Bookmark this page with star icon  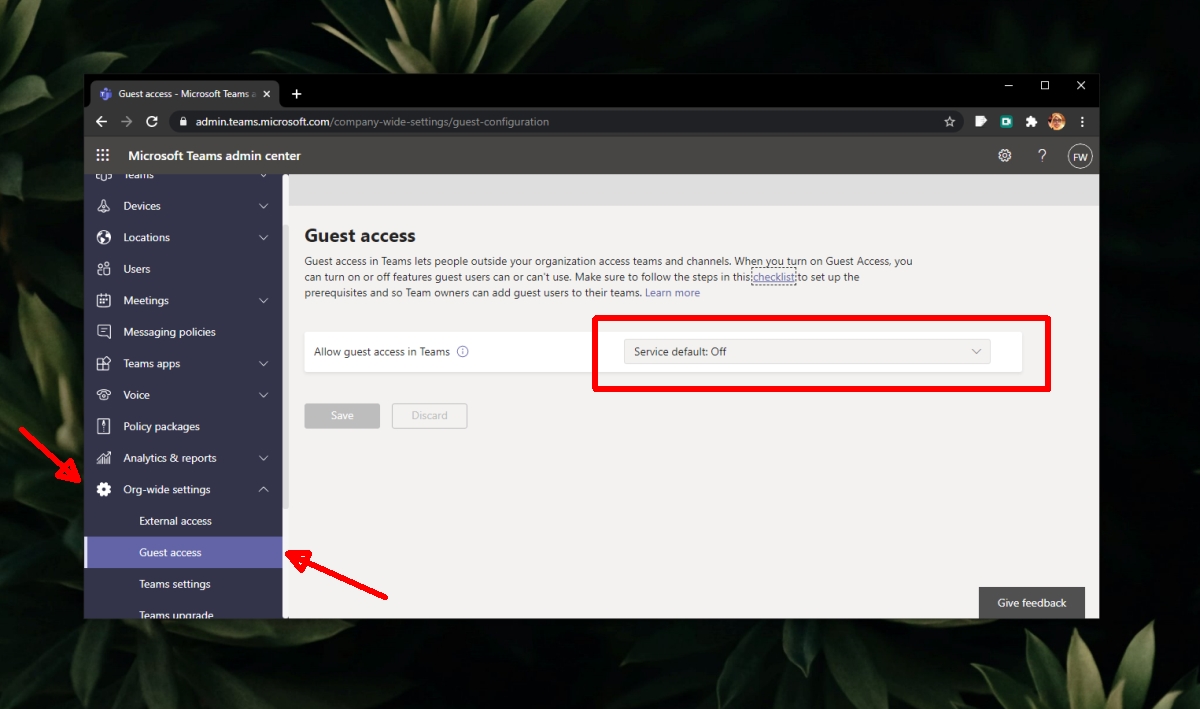pyautogui.click(x=949, y=122)
